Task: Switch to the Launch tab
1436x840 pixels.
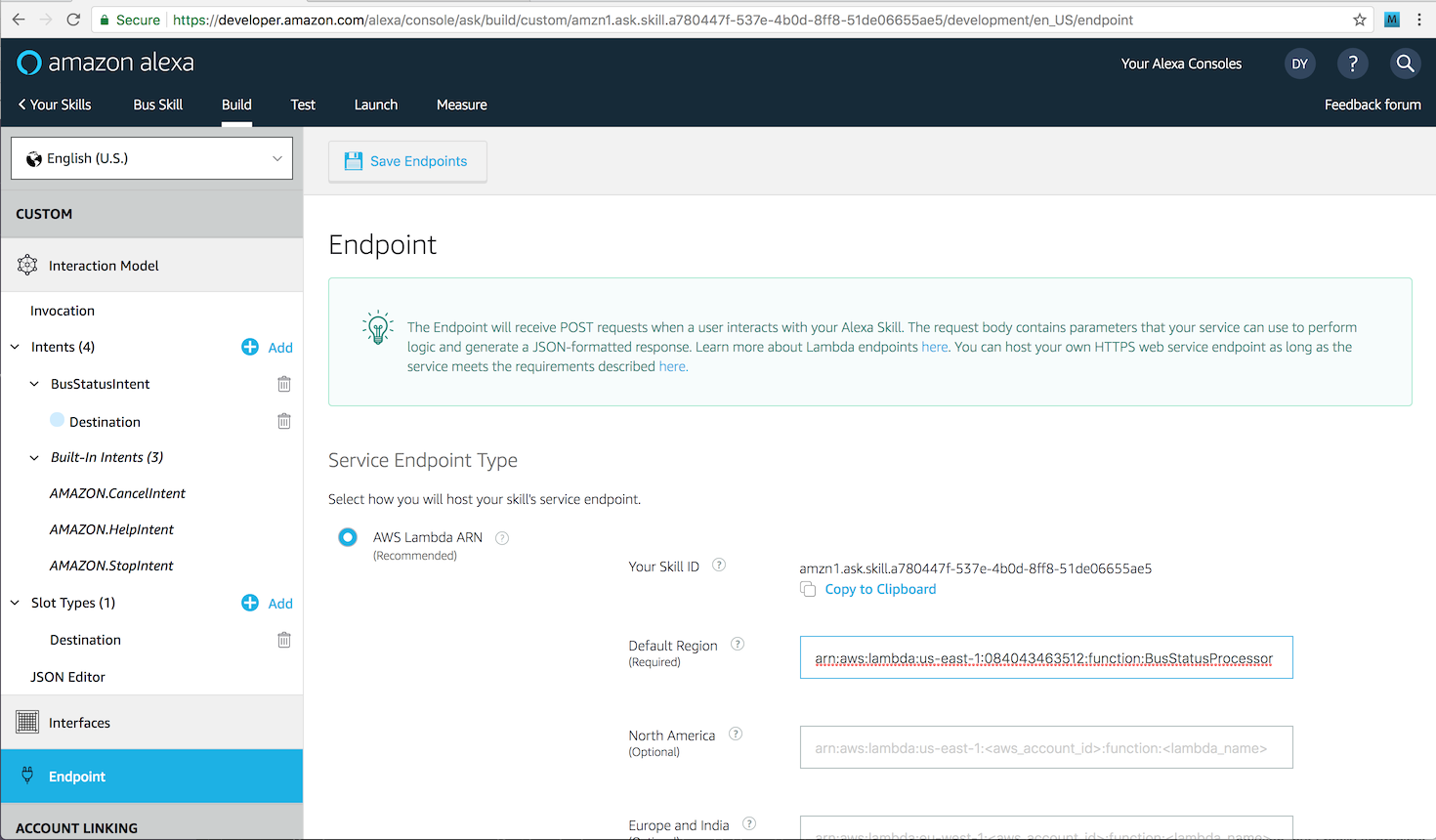Action: 376,105
